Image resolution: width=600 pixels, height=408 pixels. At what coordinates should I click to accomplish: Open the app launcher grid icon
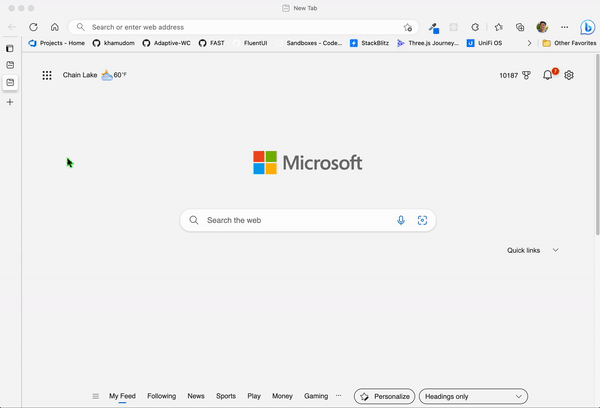[x=47, y=75]
